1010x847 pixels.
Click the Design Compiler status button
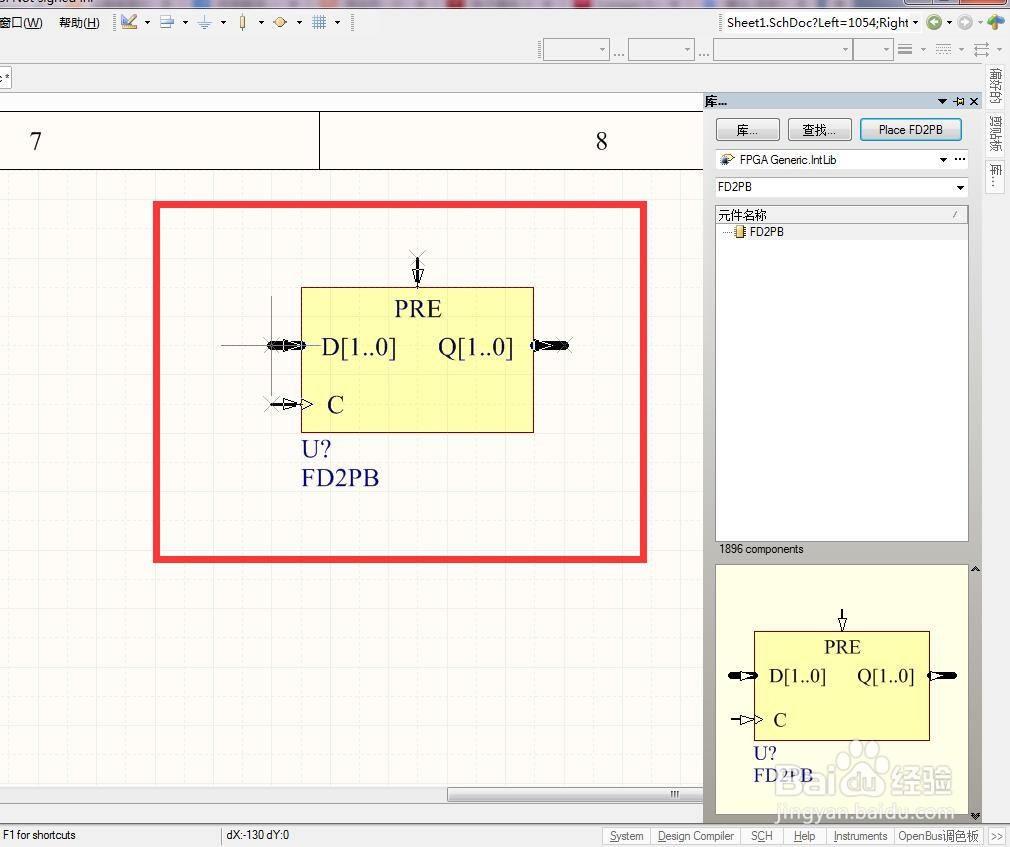[x=696, y=836]
